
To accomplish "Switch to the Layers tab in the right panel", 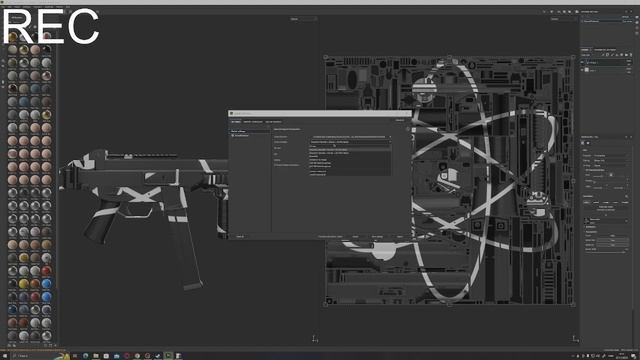I will pos(585,50).
